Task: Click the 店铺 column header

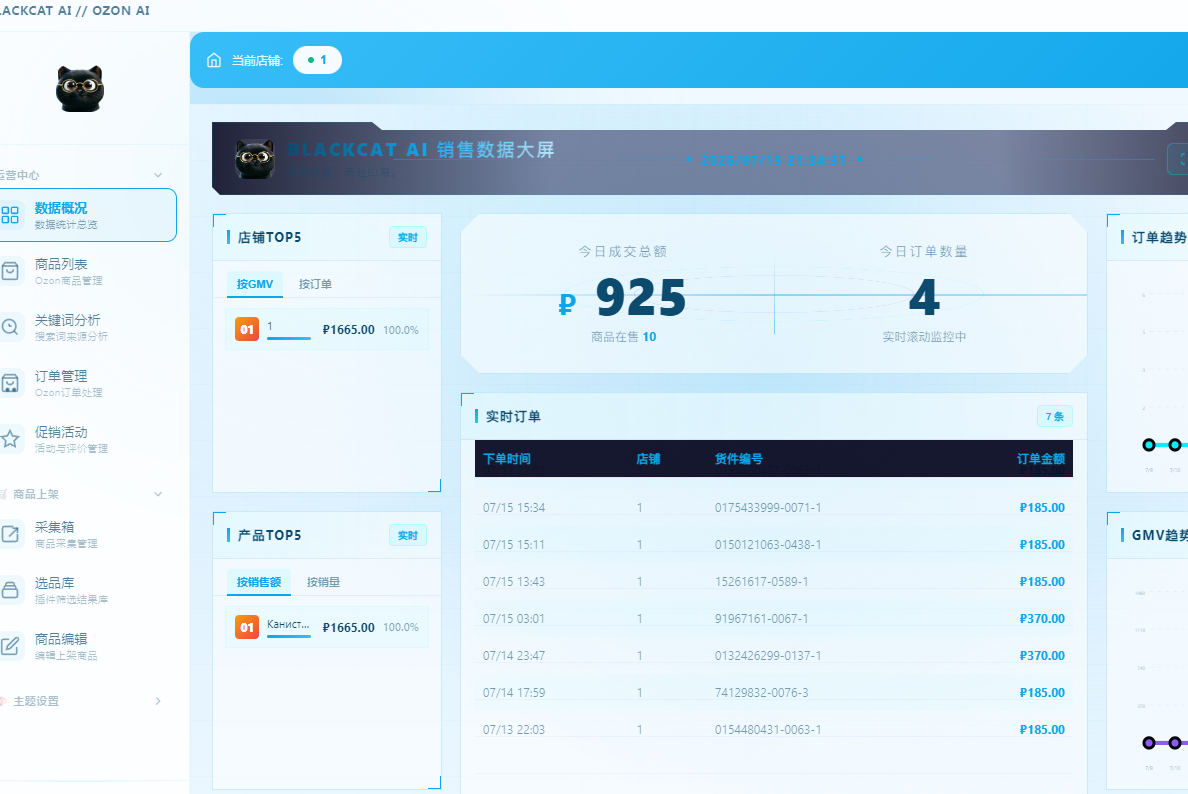Action: tap(648, 458)
